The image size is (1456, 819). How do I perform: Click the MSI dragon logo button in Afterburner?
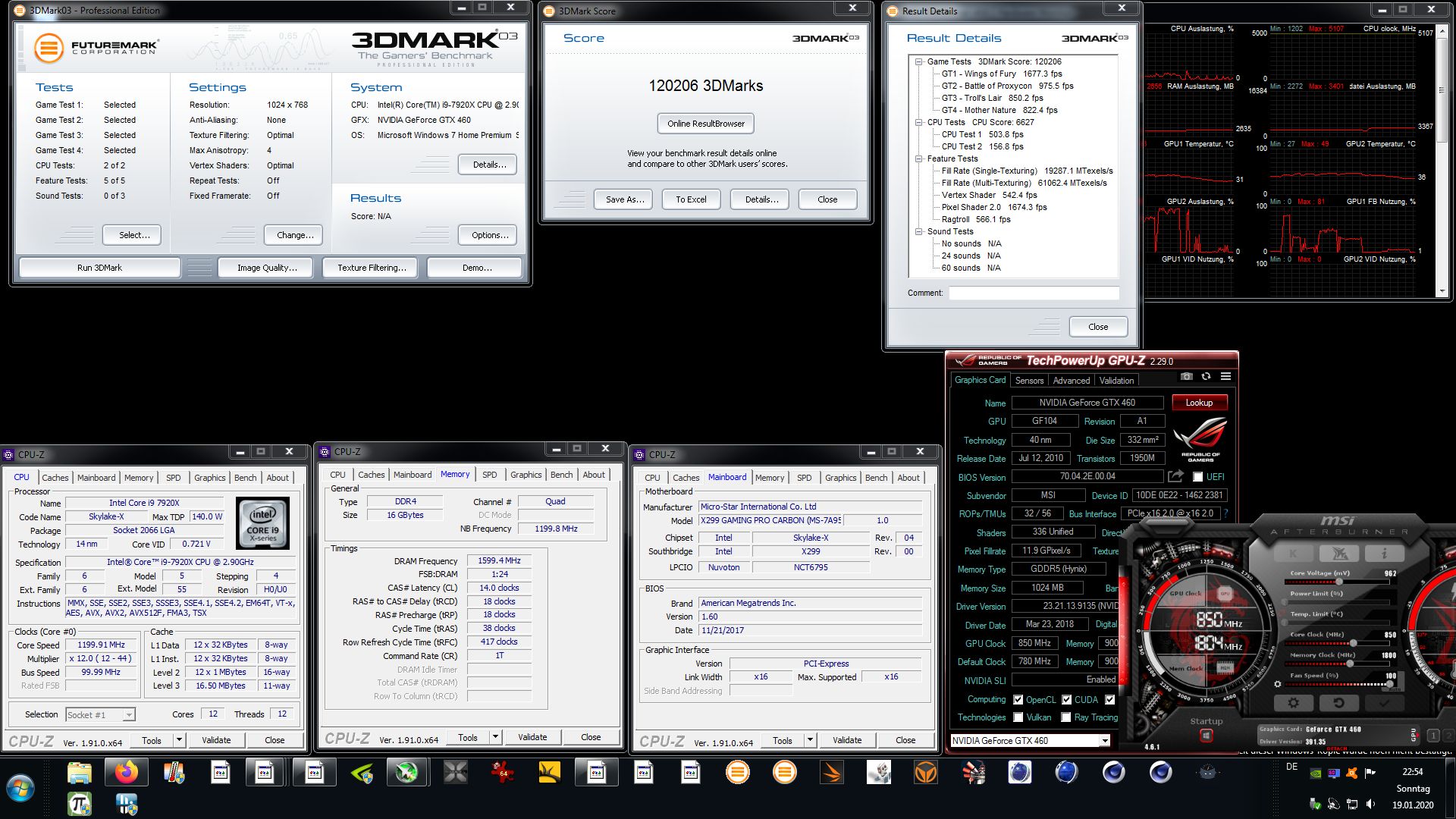click(x=1338, y=553)
